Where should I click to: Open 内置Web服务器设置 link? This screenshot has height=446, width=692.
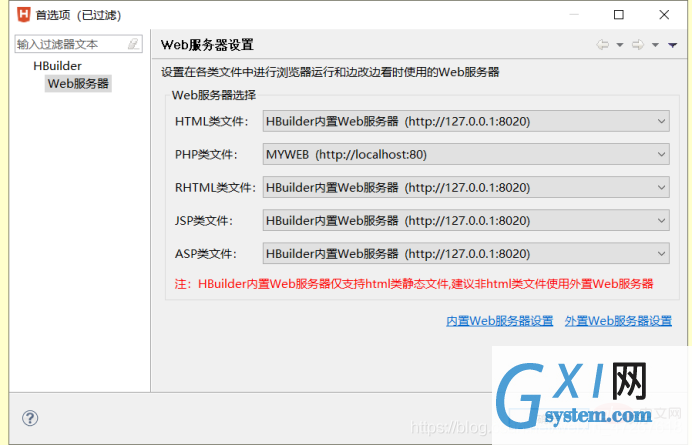[x=500, y=321]
